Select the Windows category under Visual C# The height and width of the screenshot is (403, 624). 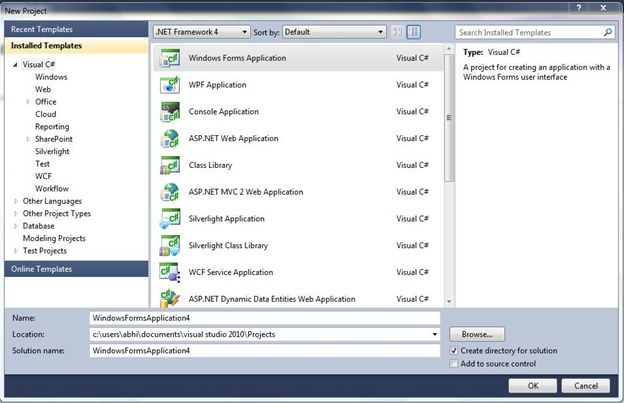click(51, 77)
